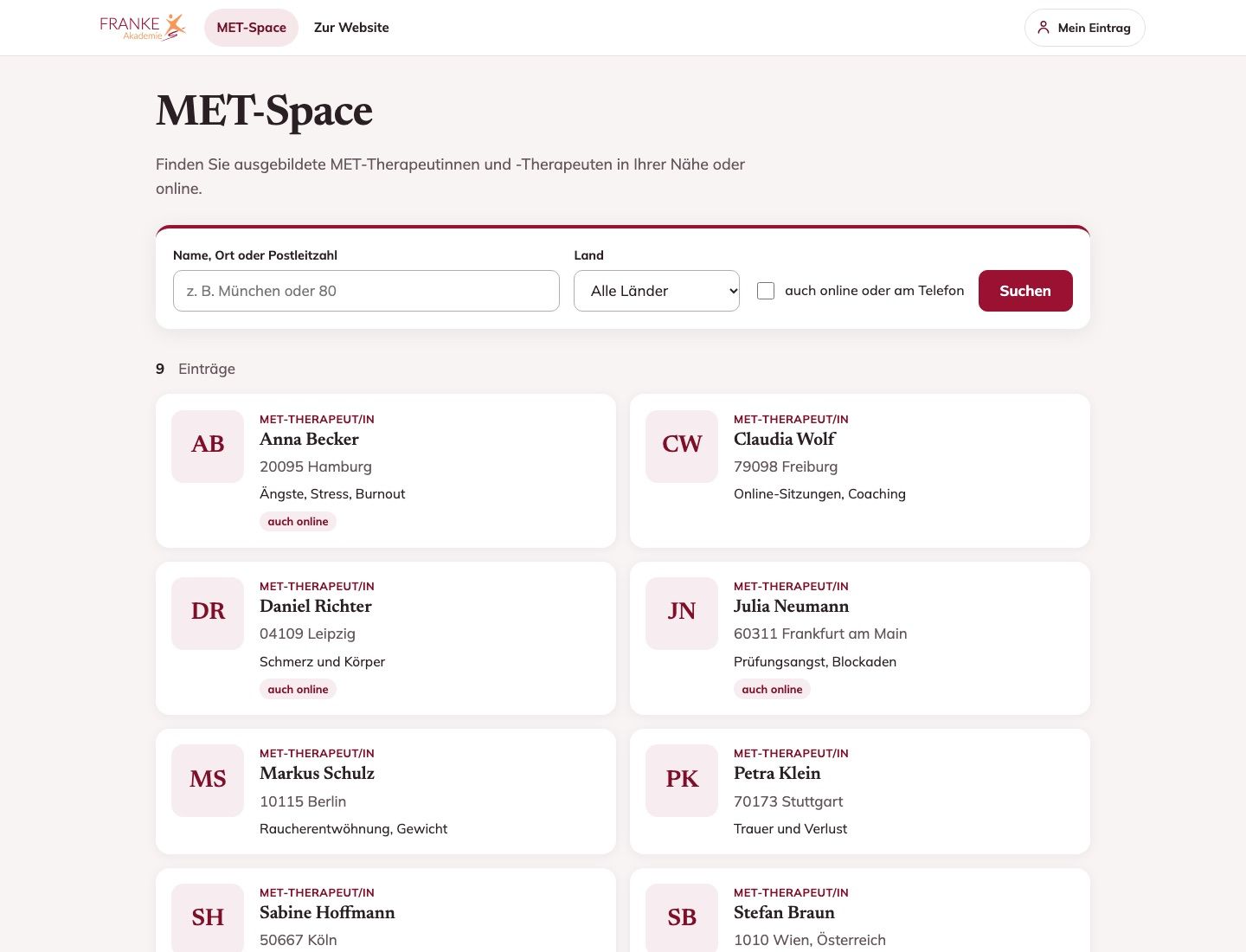
Task: Click '60311 Frankfurt am Main' text
Action: pyautogui.click(x=820, y=634)
